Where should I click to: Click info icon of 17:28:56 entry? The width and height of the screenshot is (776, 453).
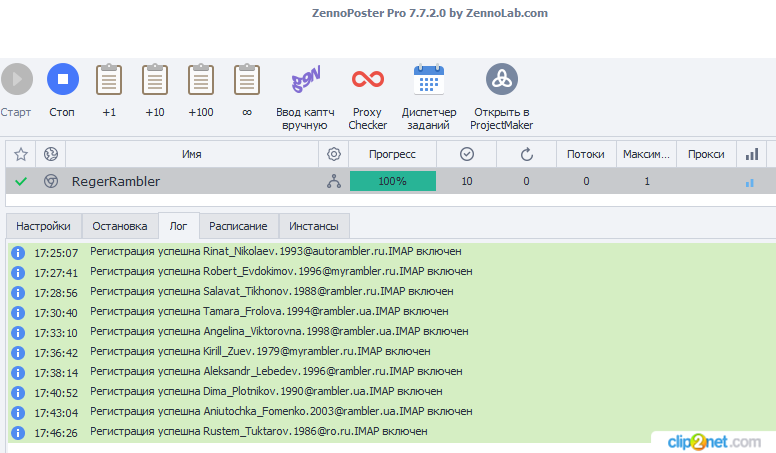click(18, 293)
